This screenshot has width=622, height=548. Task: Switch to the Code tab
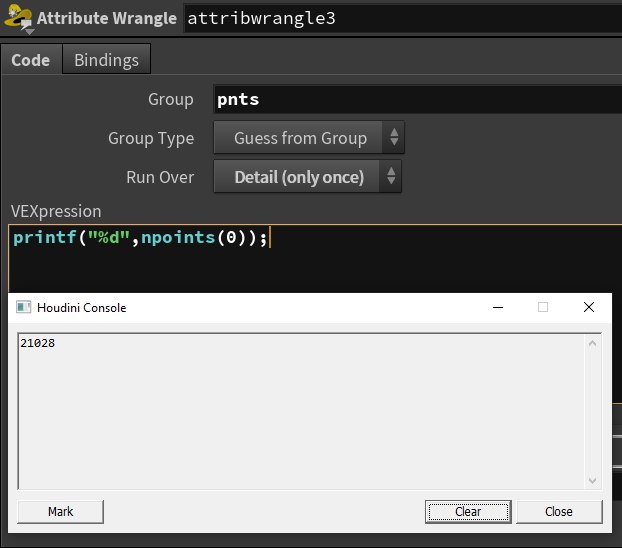pyautogui.click(x=31, y=60)
